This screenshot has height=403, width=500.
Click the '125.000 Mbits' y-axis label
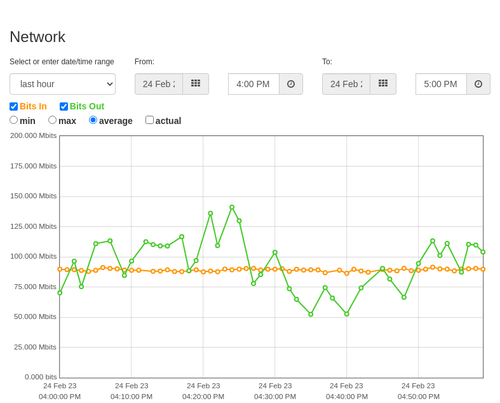[33, 226]
